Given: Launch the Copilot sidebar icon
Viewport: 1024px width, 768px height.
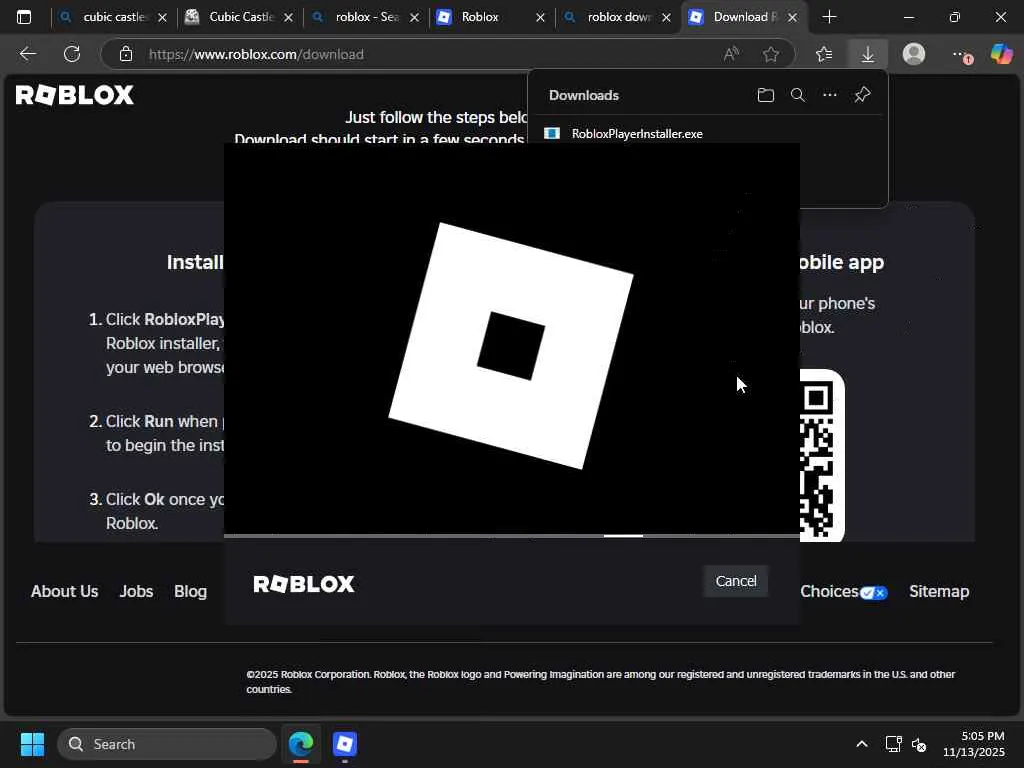Looking at the screenshot, I should [x=1001, y=54].
